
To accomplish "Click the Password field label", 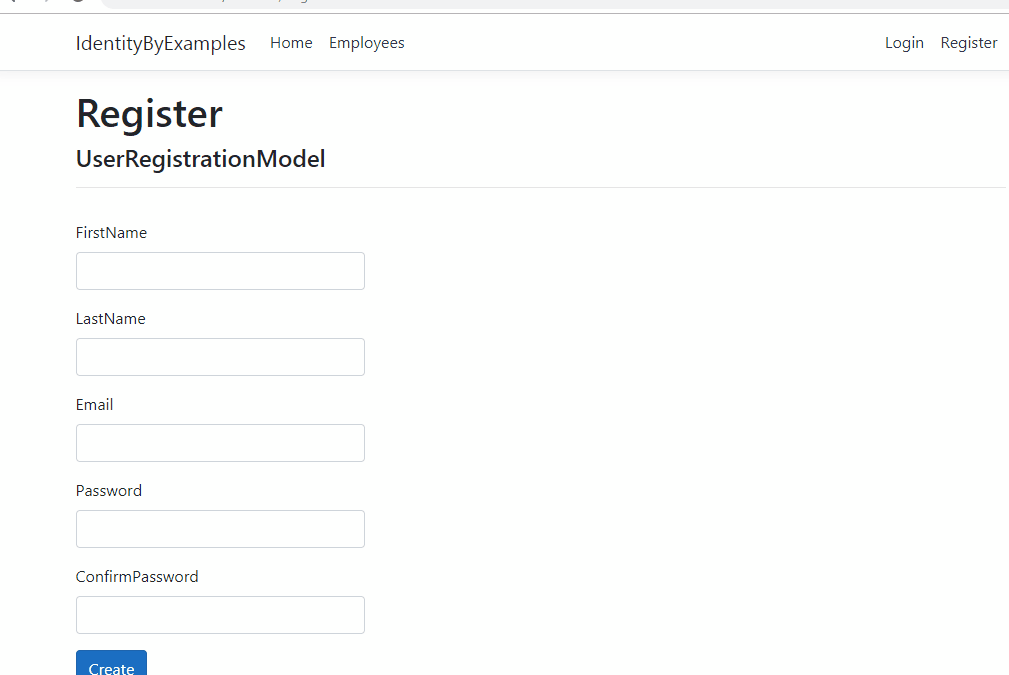I will pyautogui.click(x=109, y=491).
